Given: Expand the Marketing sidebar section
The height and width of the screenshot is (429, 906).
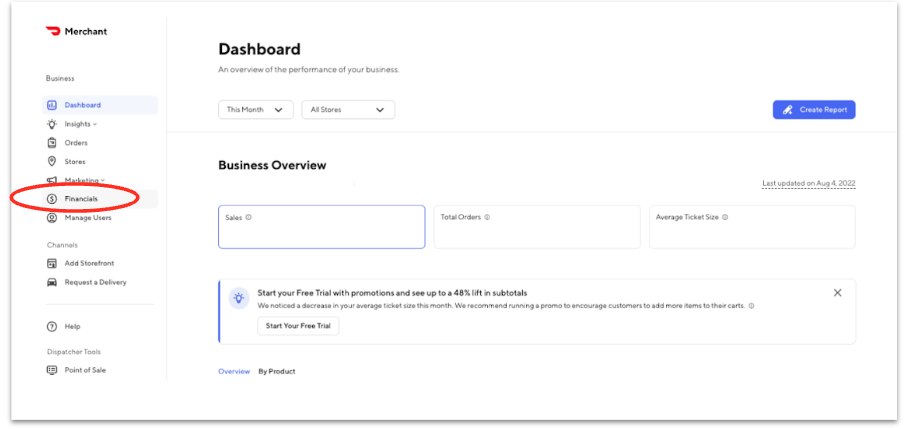Looking at the screenshot, I should pyautogui.click(x=84, y=181).
